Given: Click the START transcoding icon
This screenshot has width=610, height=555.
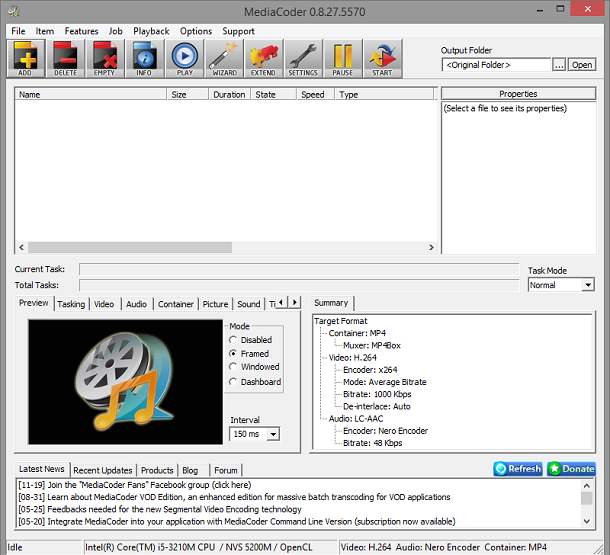Looking at the screenshot, I should click(382, 58).
